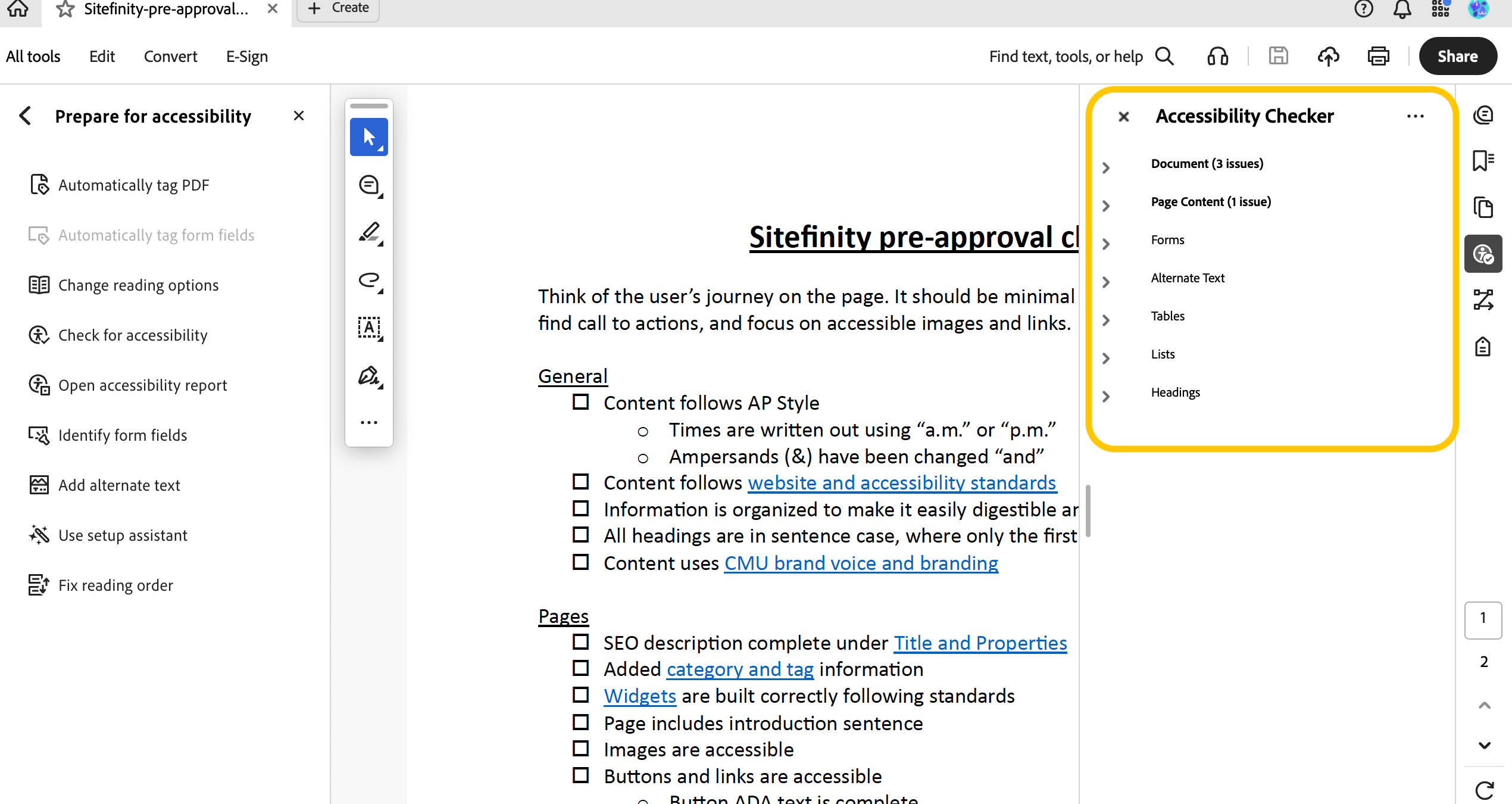Image resolution: width=1512 pixels, height=804 pixels.
Task: Open the pages panel in right rail
Action: point(1483,207)
